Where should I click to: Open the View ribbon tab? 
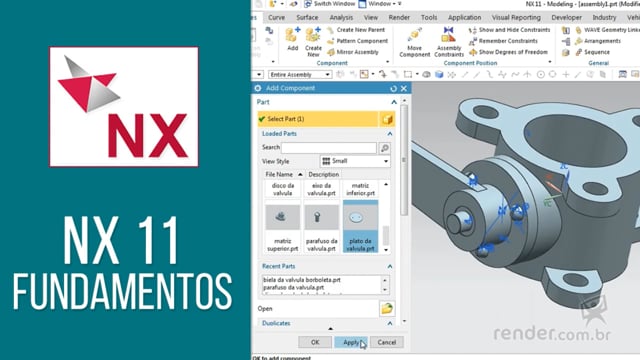click(371, 17)
